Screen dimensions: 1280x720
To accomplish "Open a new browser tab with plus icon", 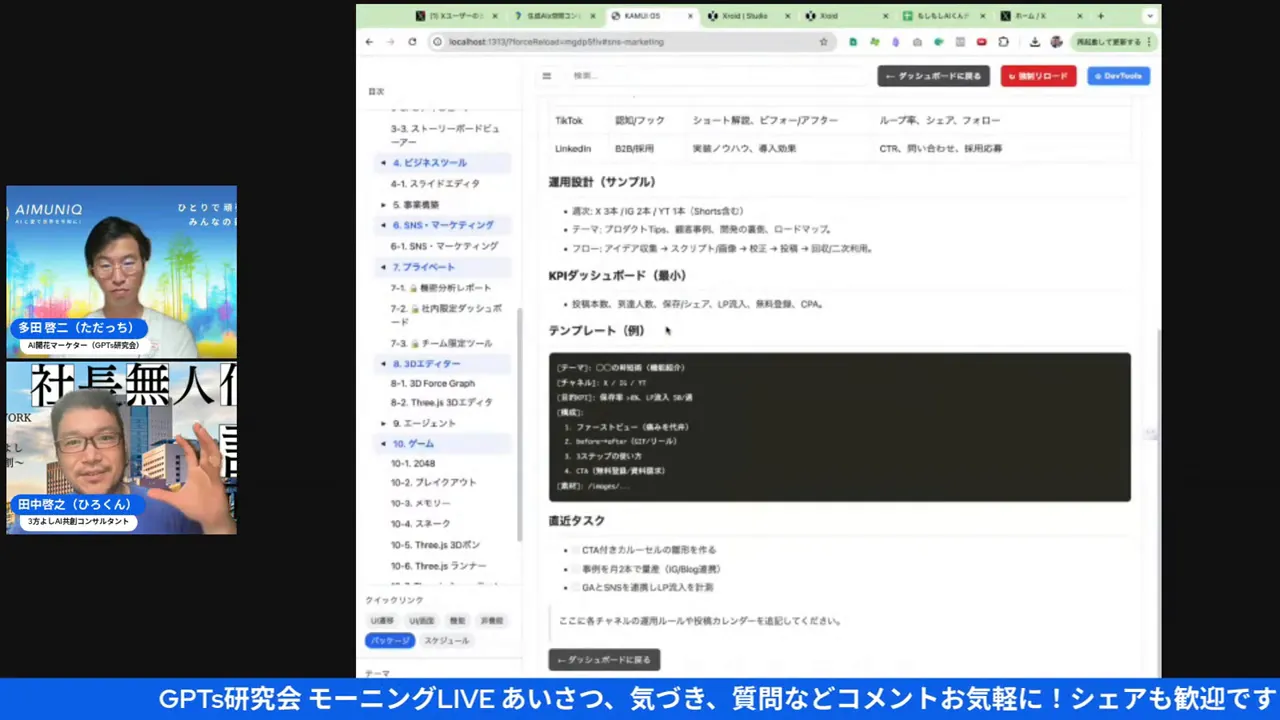I will [1100, 16].
